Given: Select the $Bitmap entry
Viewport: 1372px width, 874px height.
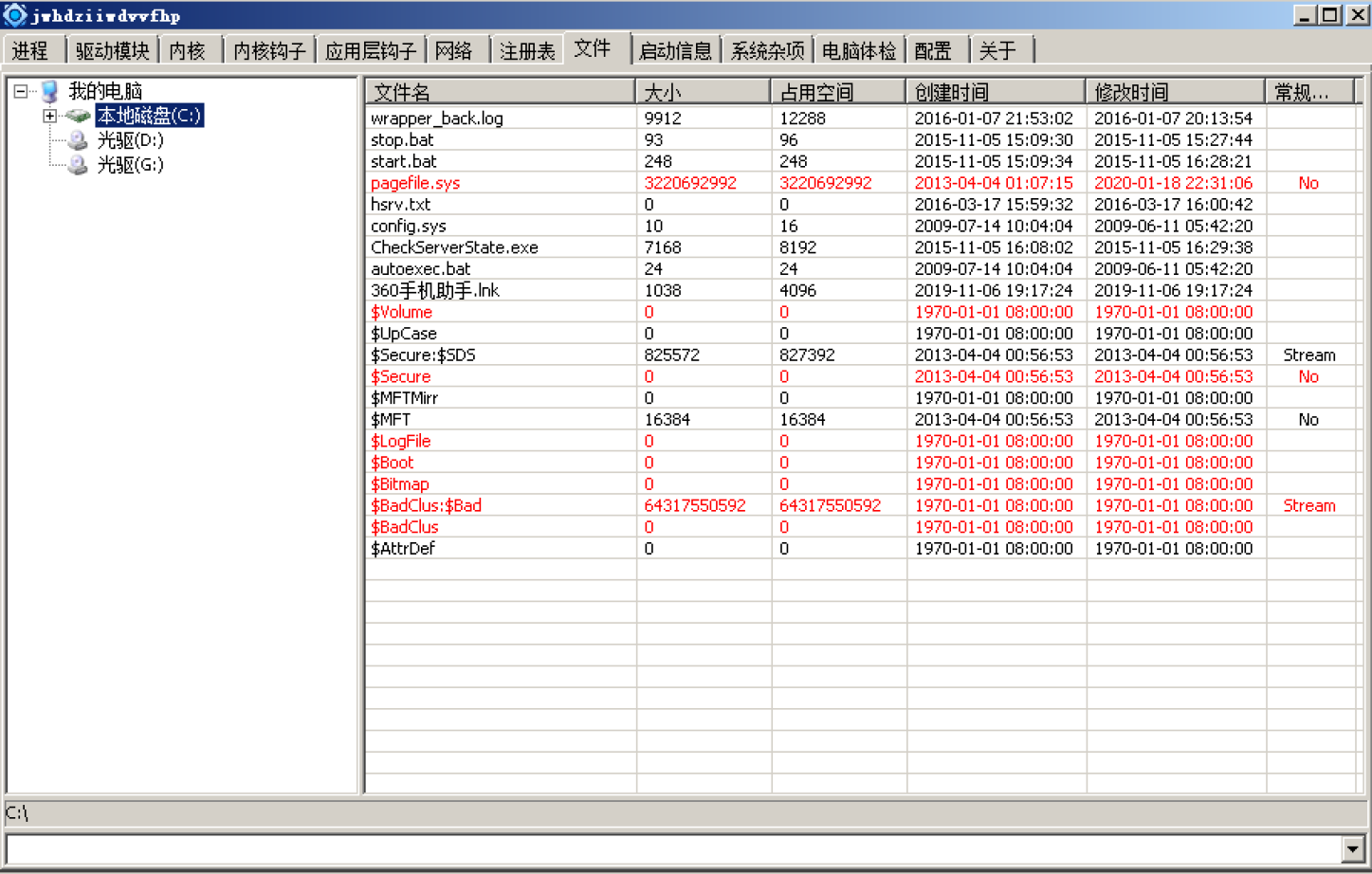Looking at the screenshot, I should [399, 483].
